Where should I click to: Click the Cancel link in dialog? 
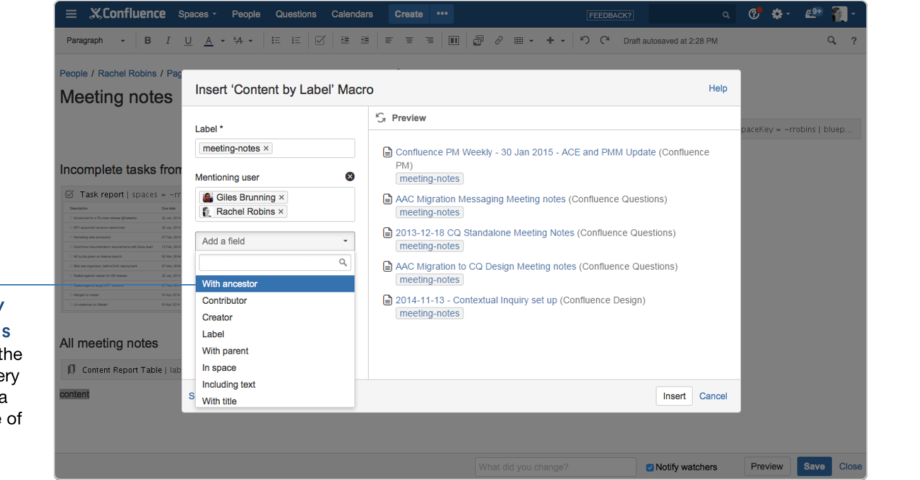point(713,396)
